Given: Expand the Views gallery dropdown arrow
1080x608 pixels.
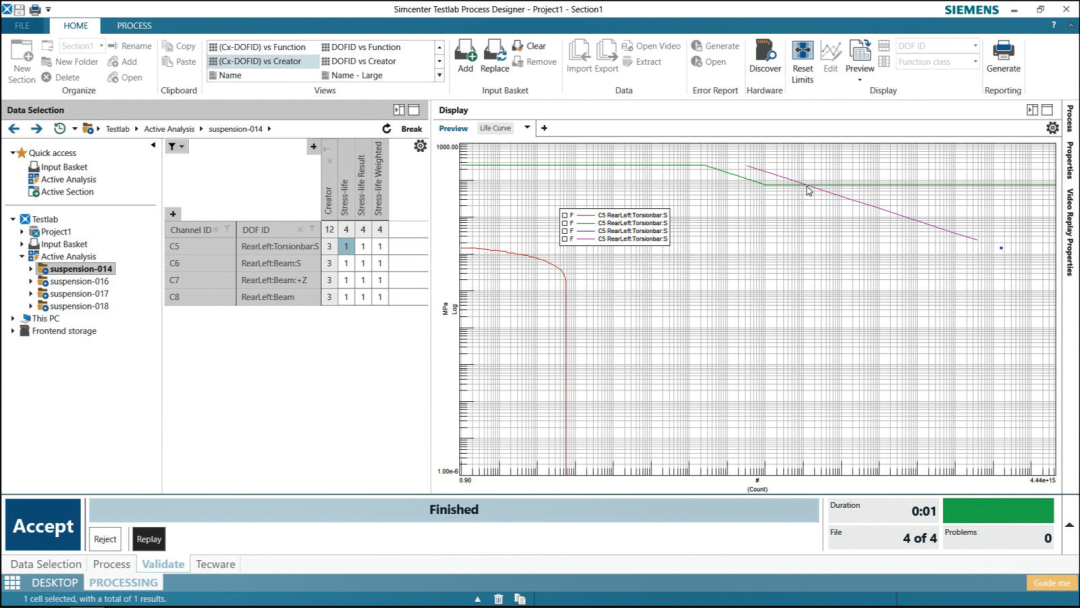Looking at the screenshot, I should click(x=439, y=75).
